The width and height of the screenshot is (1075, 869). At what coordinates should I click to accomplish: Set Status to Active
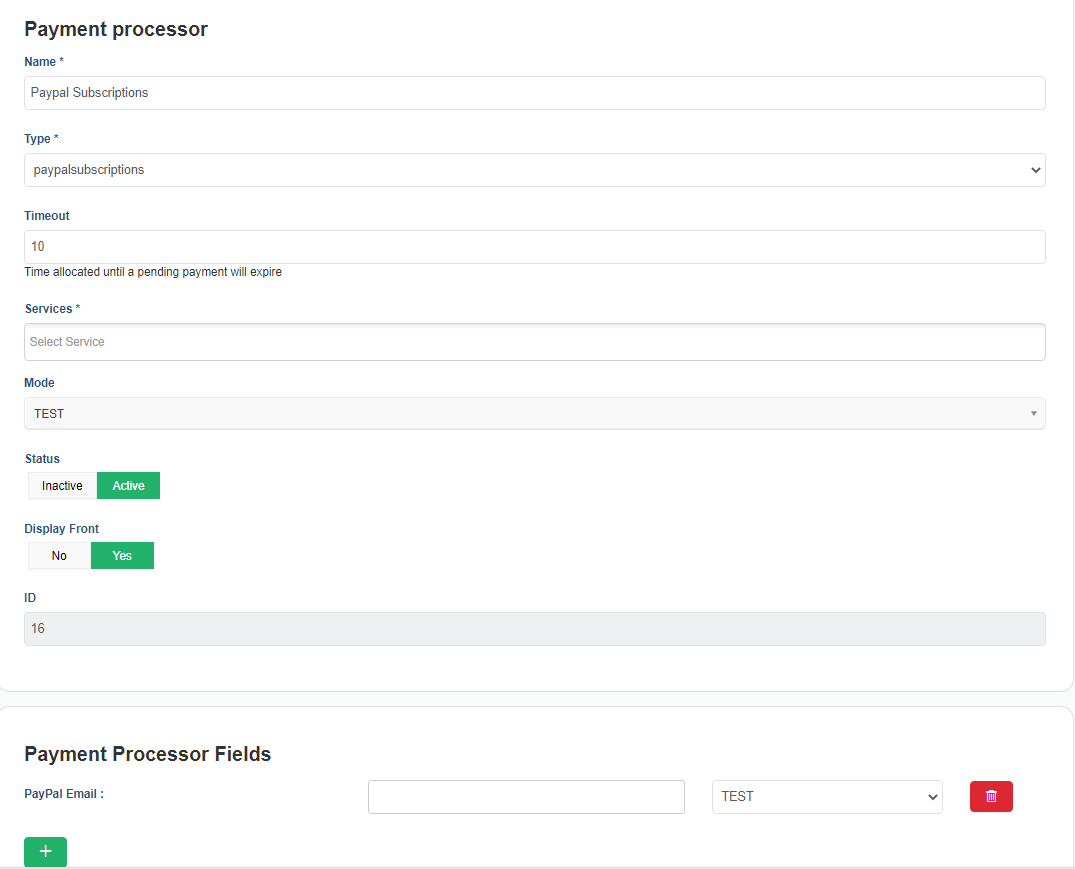click(x=128, y=485)
